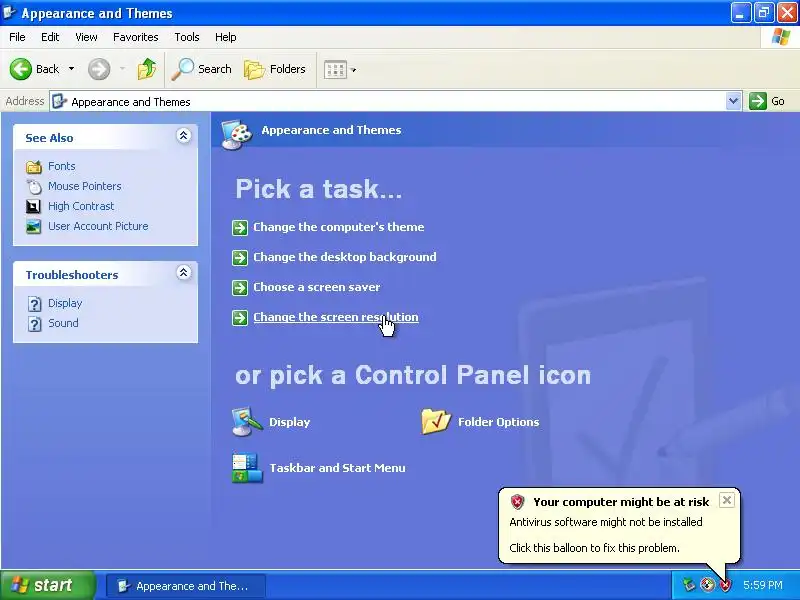
Task: Click the grayed Forward arrow icon
Action: [x=99, y=69]
